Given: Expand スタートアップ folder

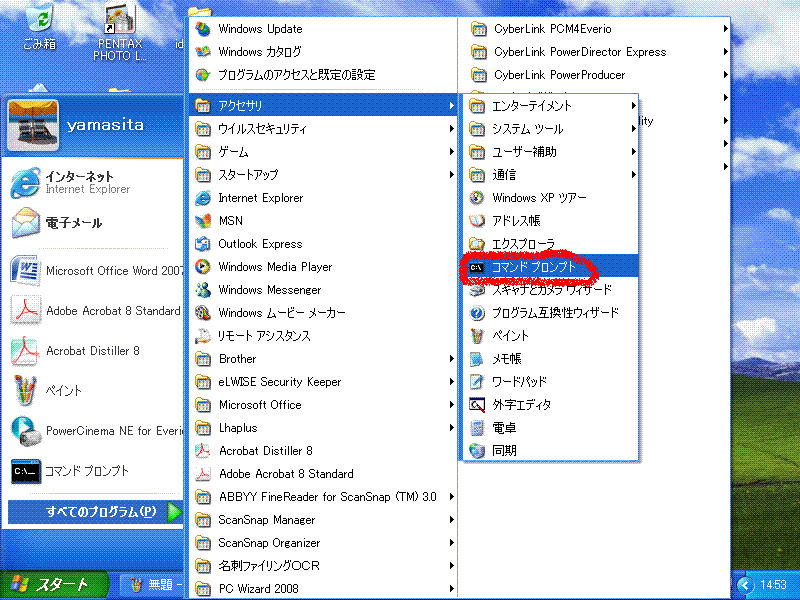Looking at the screenshot, I should click(x=323, y=174).
